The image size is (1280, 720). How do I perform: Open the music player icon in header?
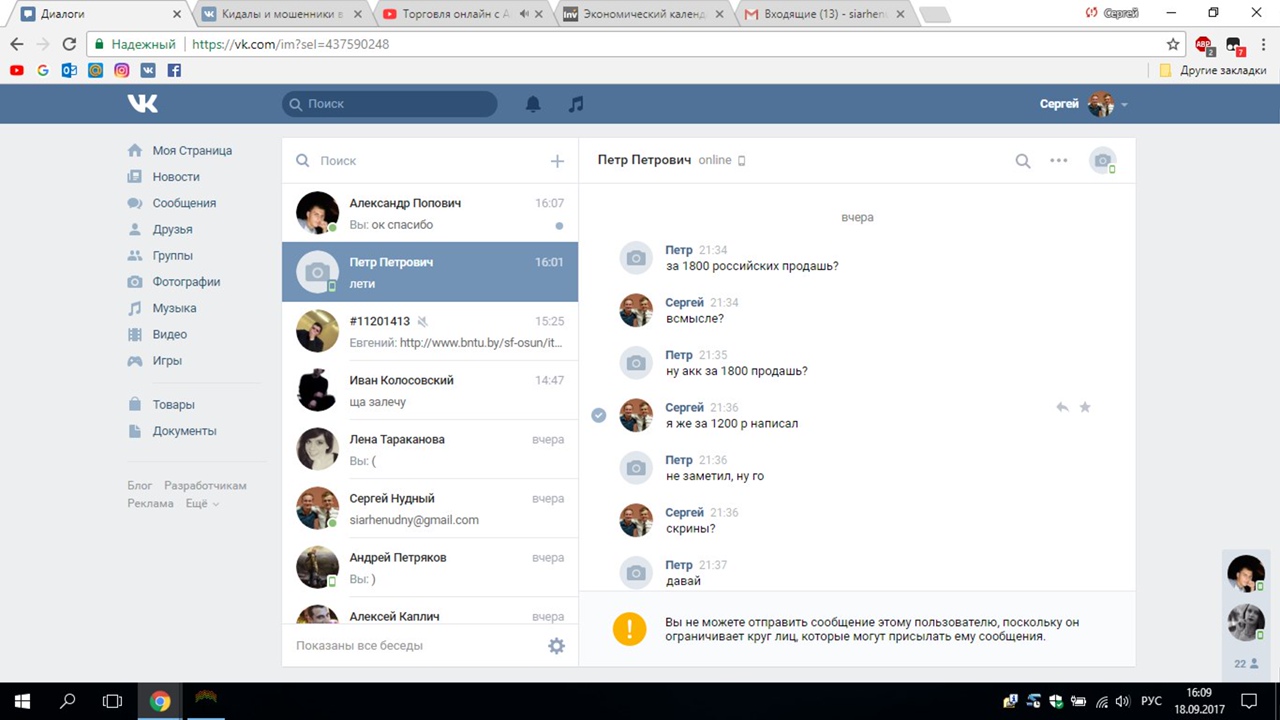576,104
